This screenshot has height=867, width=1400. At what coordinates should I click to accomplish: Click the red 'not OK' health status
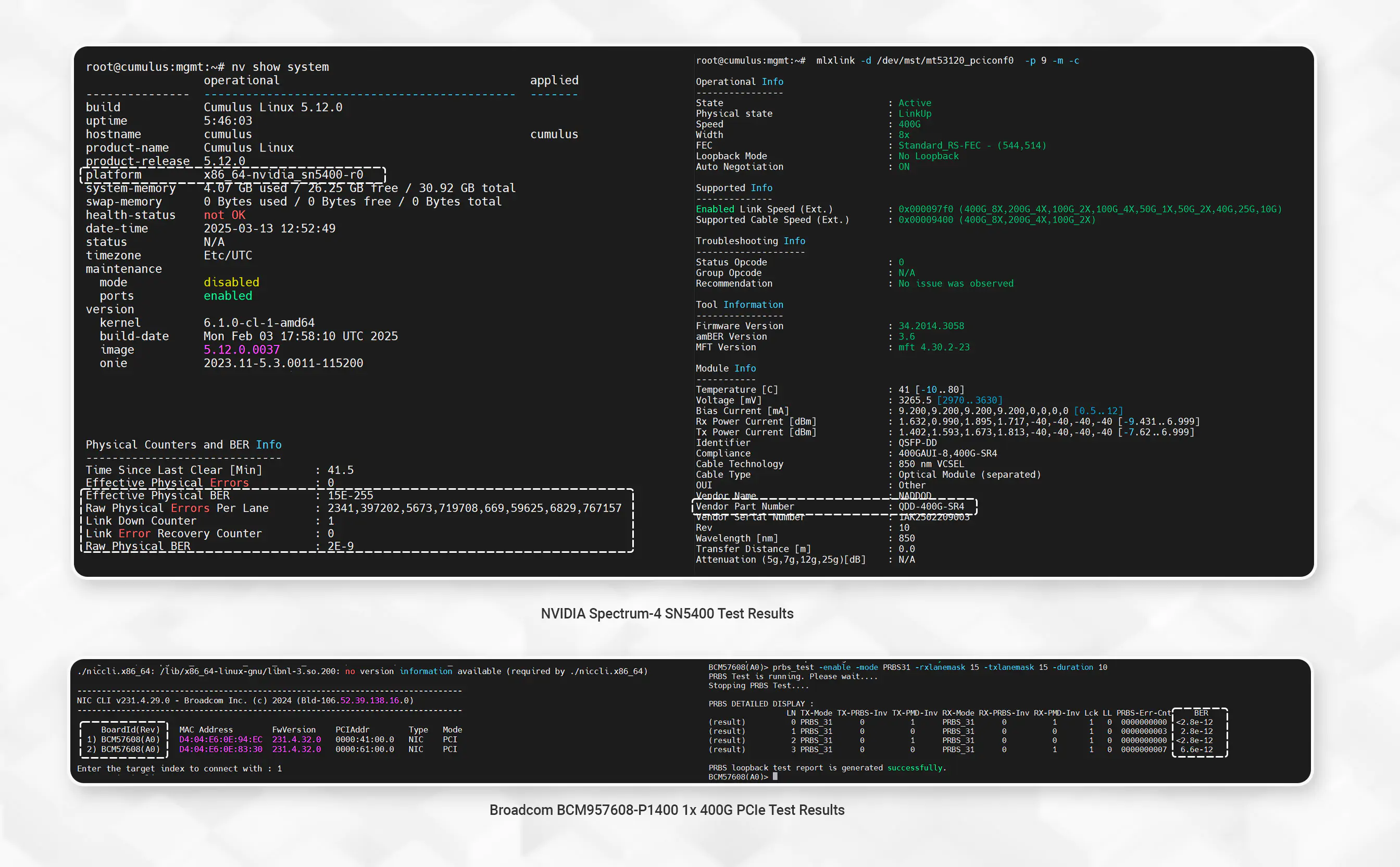[224, 215]
